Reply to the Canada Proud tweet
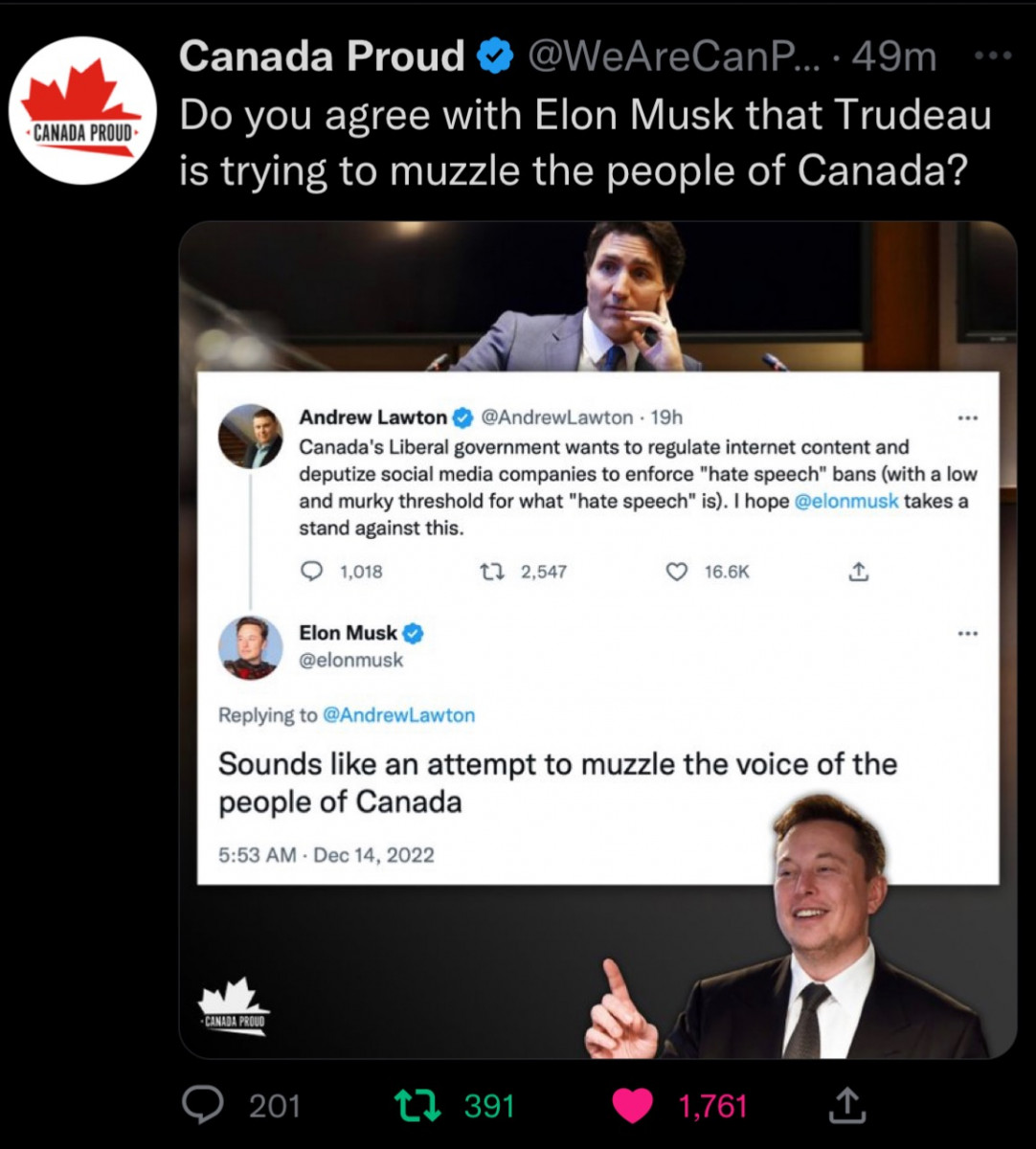 pos(202,1106)
